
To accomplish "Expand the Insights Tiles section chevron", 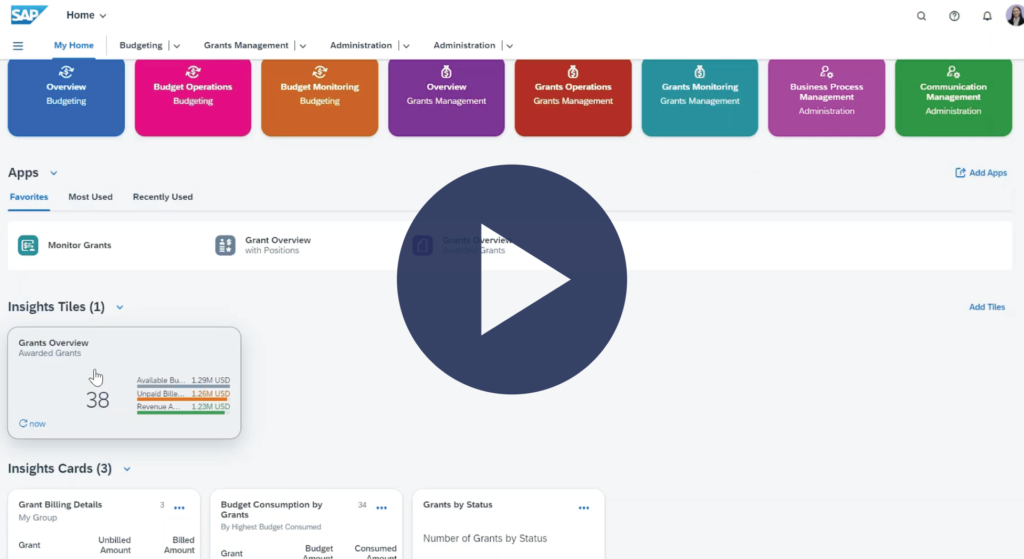I will 120,307.
